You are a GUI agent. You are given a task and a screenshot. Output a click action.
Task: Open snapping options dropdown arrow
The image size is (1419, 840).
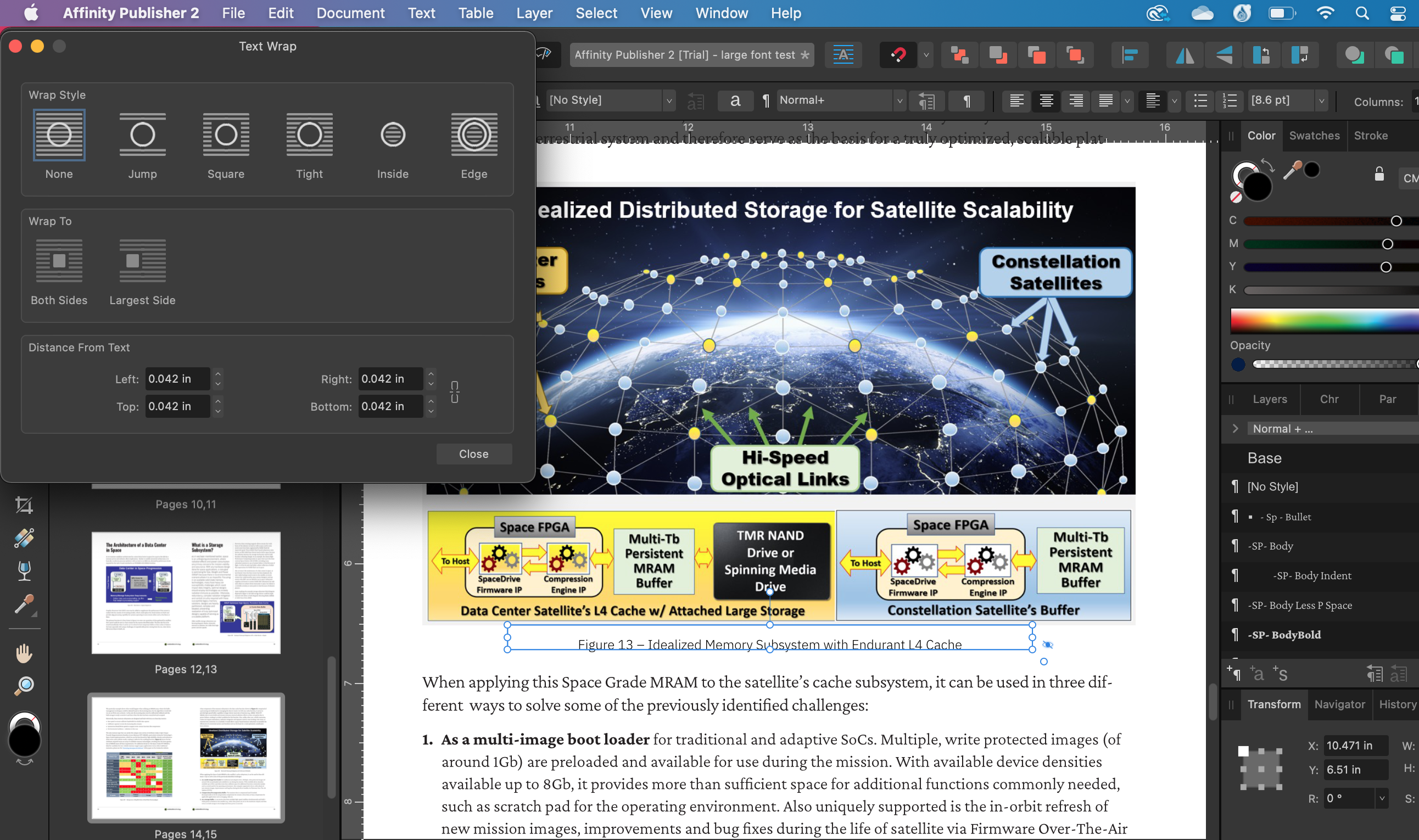point(926,55)
